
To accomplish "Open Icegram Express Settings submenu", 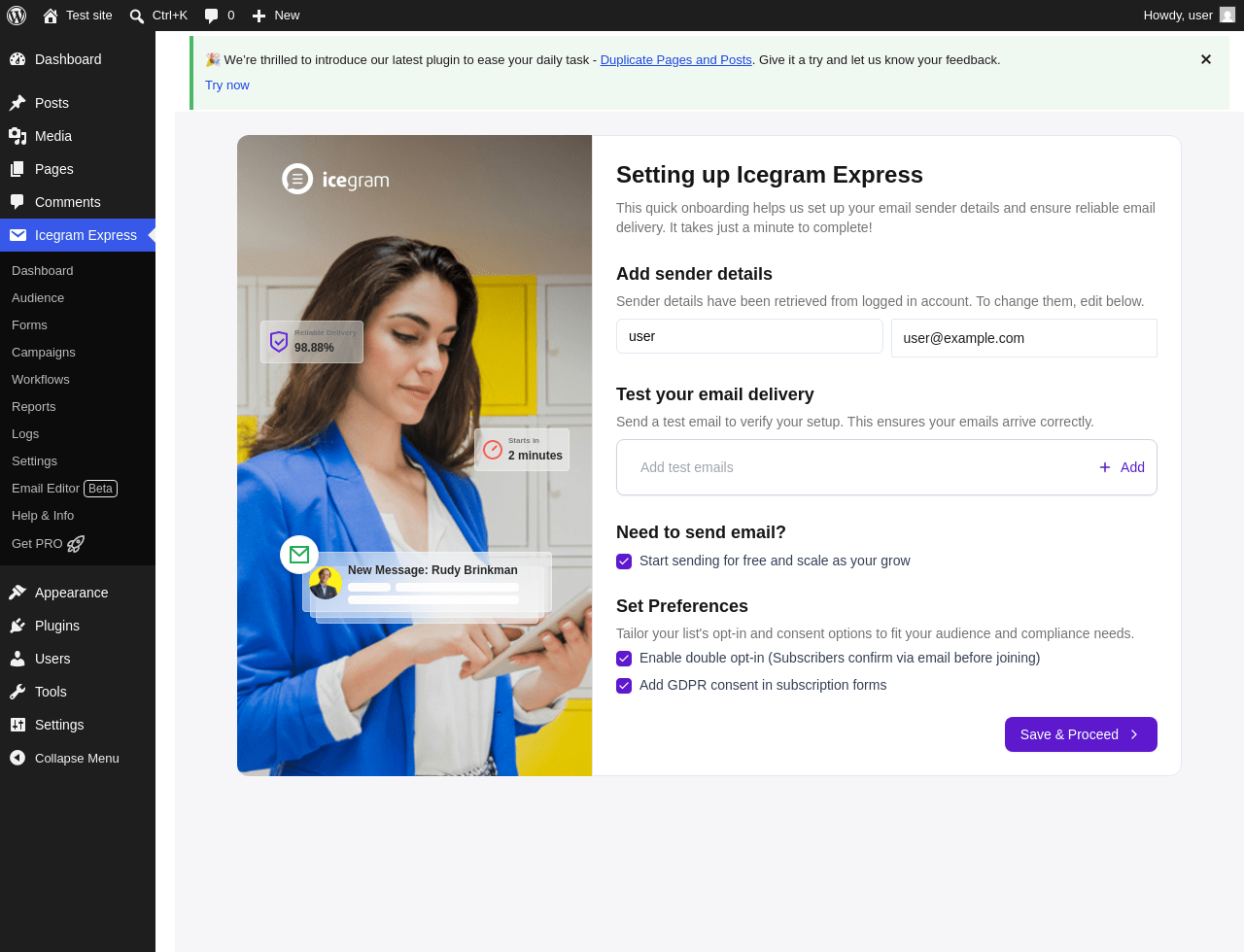I will coord(78,461).
